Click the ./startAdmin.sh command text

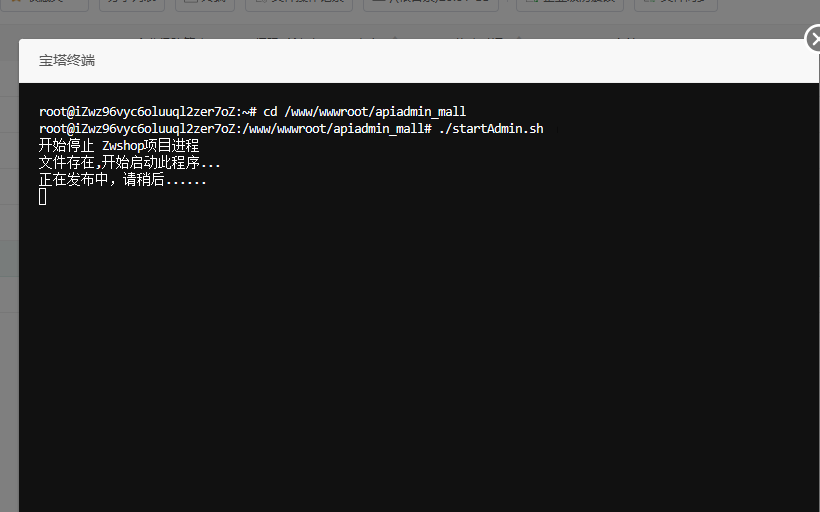491,129
